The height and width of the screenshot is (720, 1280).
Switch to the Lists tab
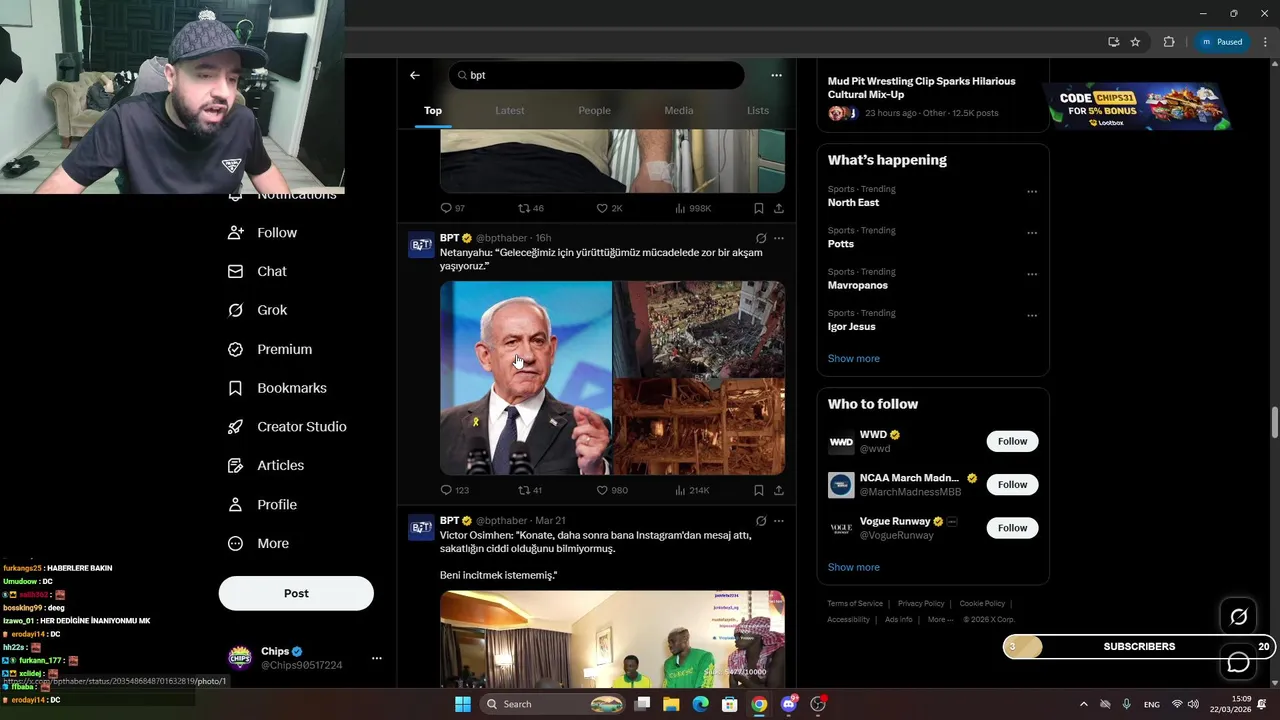click(x=758, y=110)
